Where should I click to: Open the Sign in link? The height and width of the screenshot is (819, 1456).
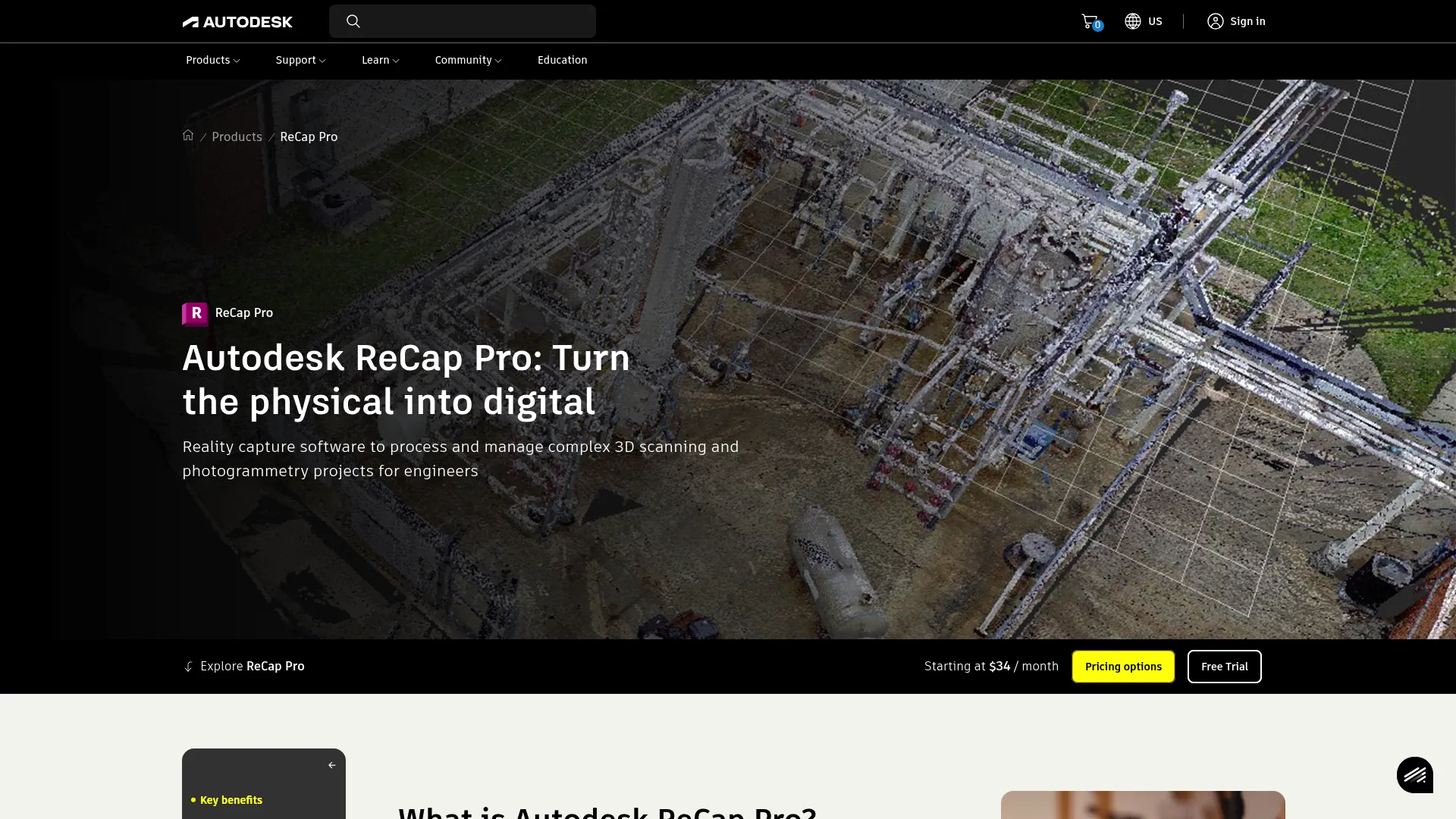1247,21
